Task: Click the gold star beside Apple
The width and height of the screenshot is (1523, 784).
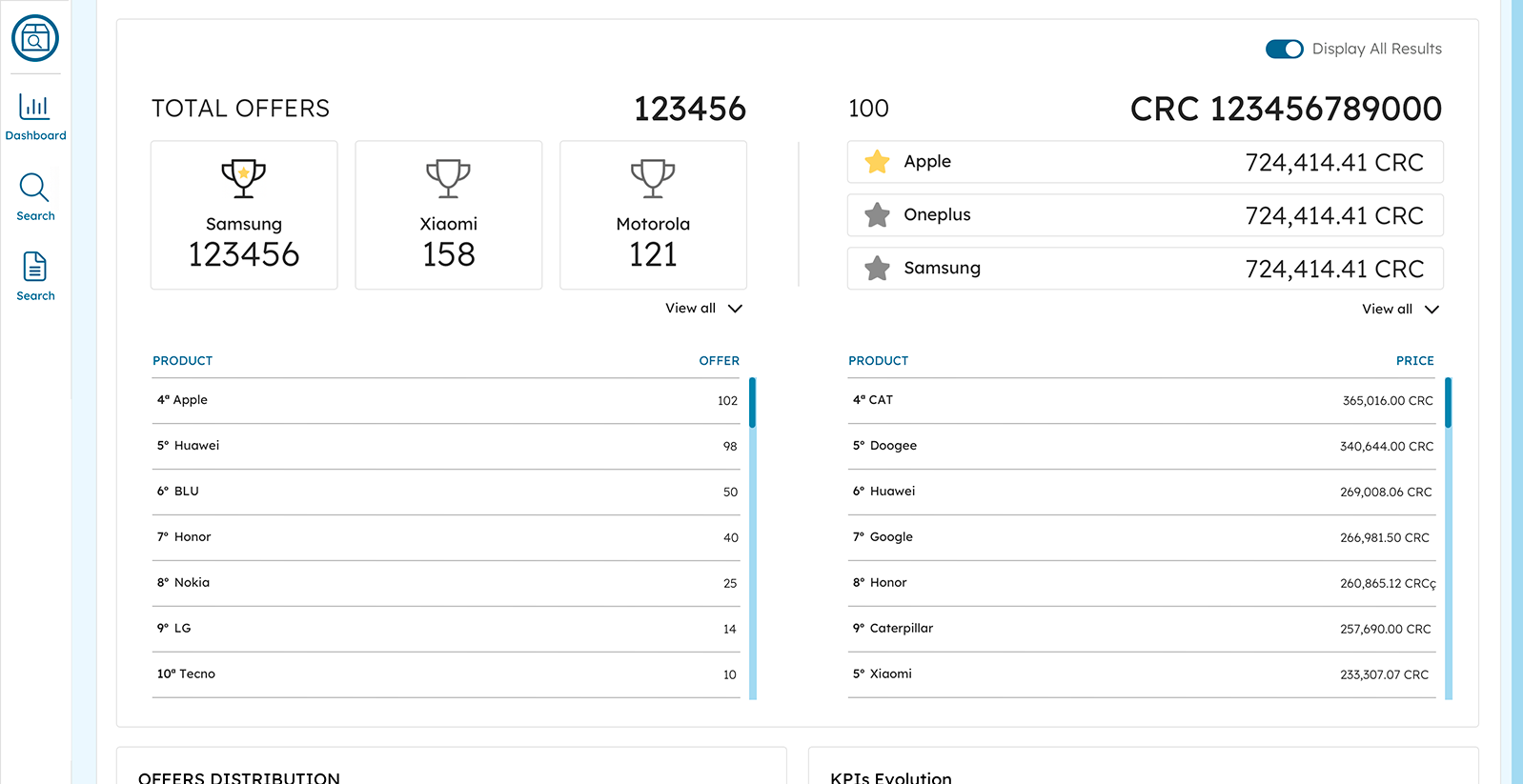Action: [x=877, y=162]
